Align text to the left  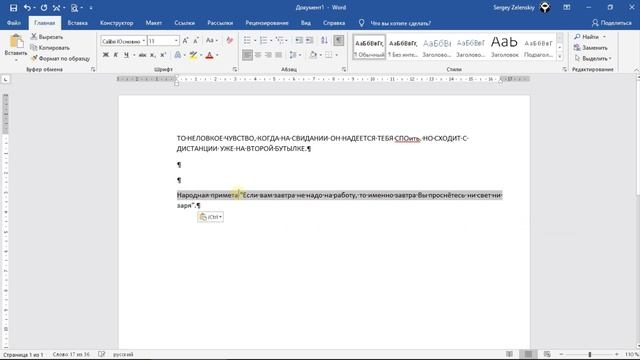point(247,55)
